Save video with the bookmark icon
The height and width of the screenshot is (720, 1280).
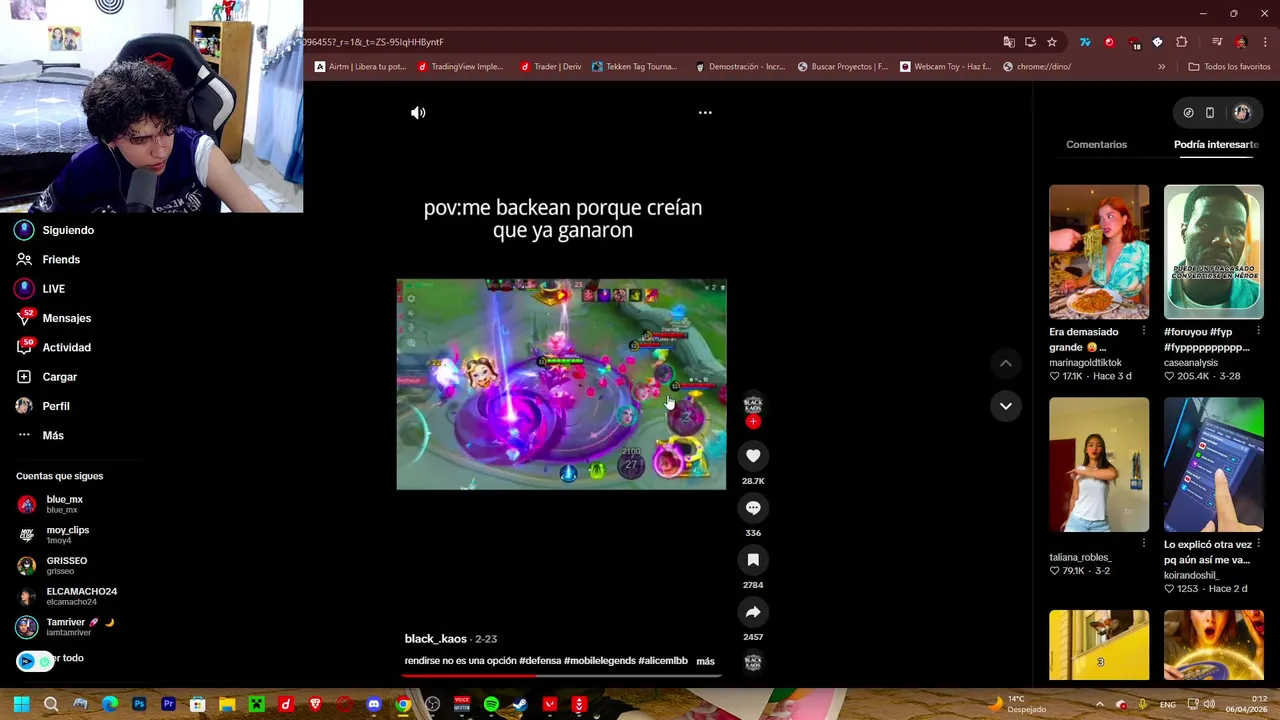tap(753, 560)
